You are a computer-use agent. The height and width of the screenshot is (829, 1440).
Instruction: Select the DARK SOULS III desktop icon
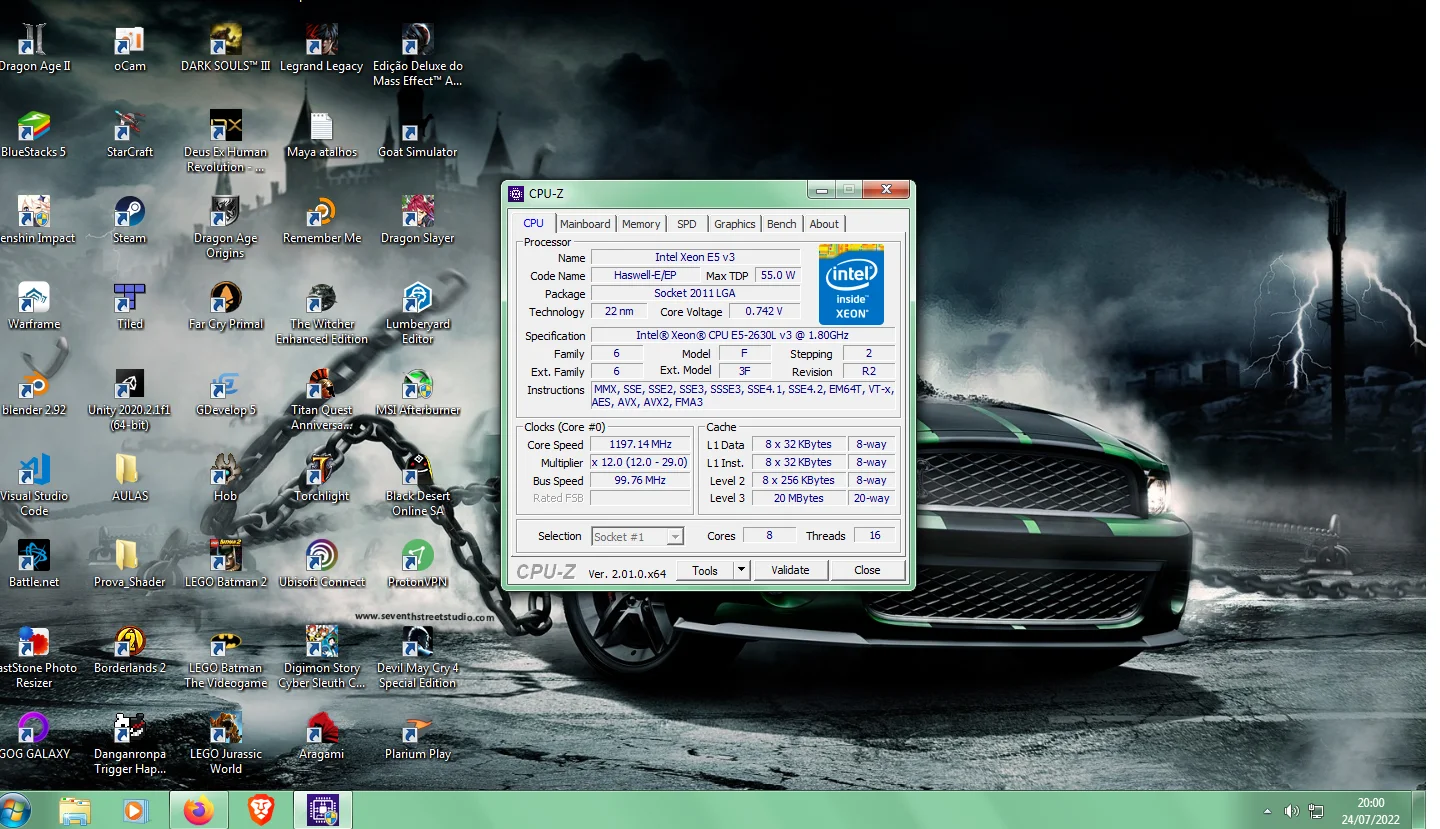pos(226,42)
